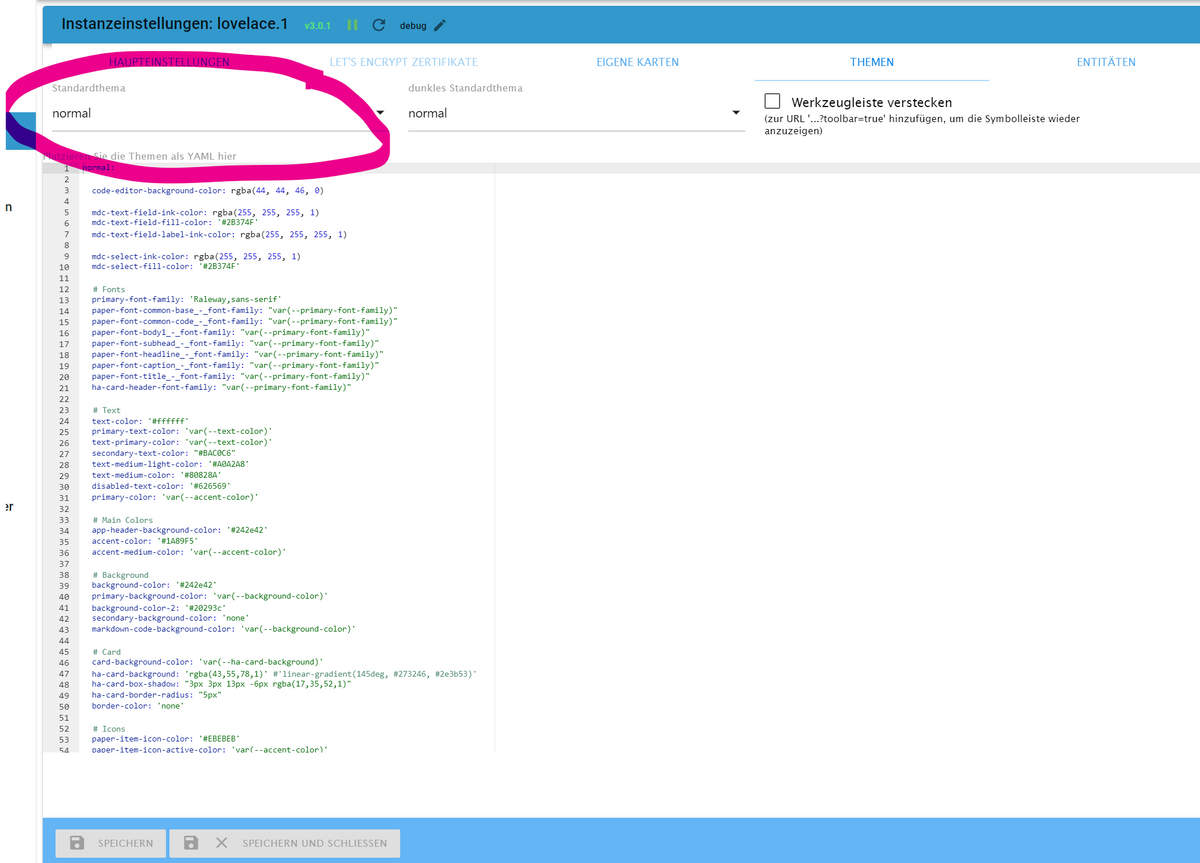Enable Werkzeugleiste verstecken checkbox
The height and width of the screenshot is (863, 1200).
click(772, 101)
